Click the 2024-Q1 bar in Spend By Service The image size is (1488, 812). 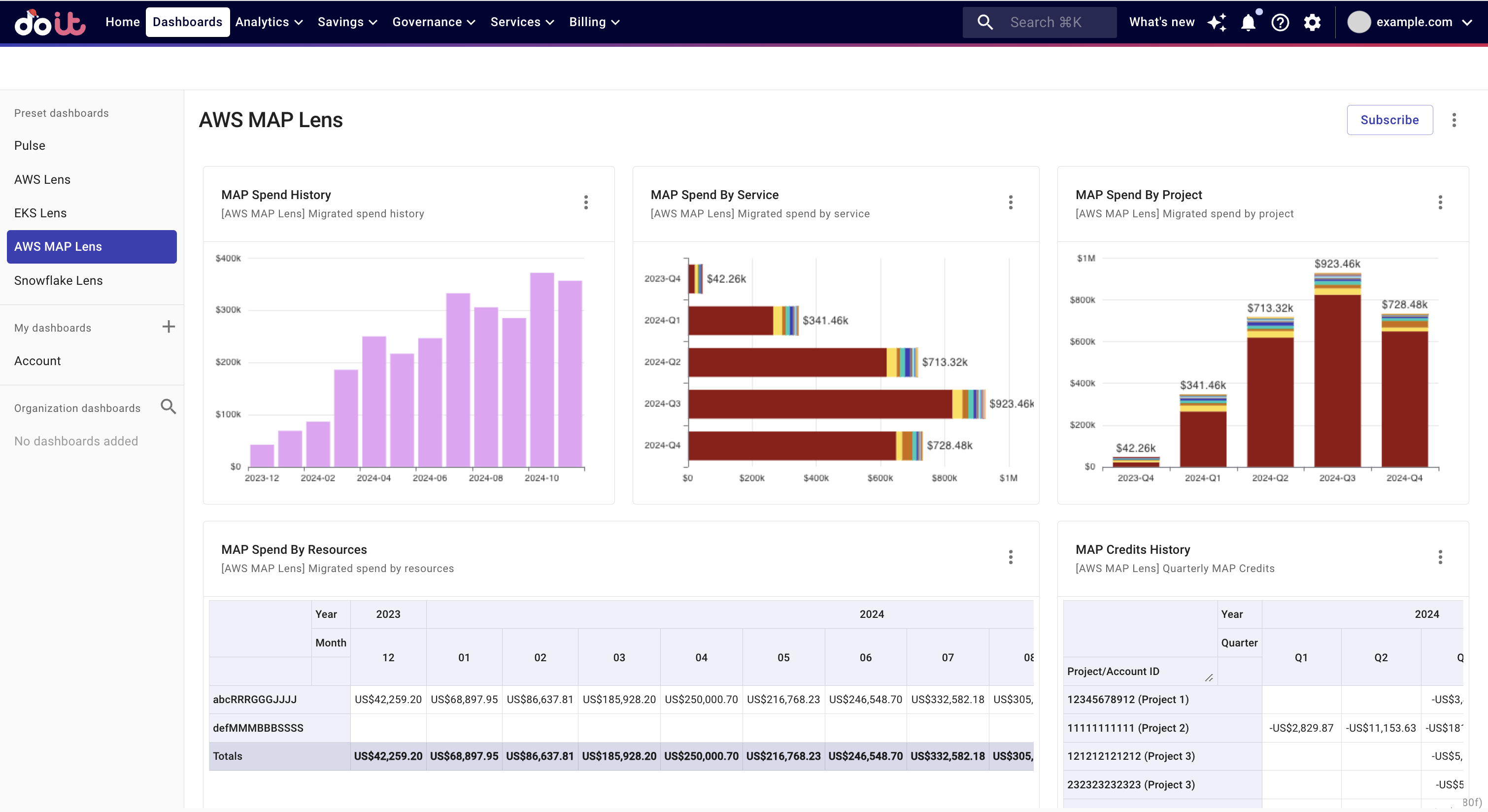[x=744, y=321]
